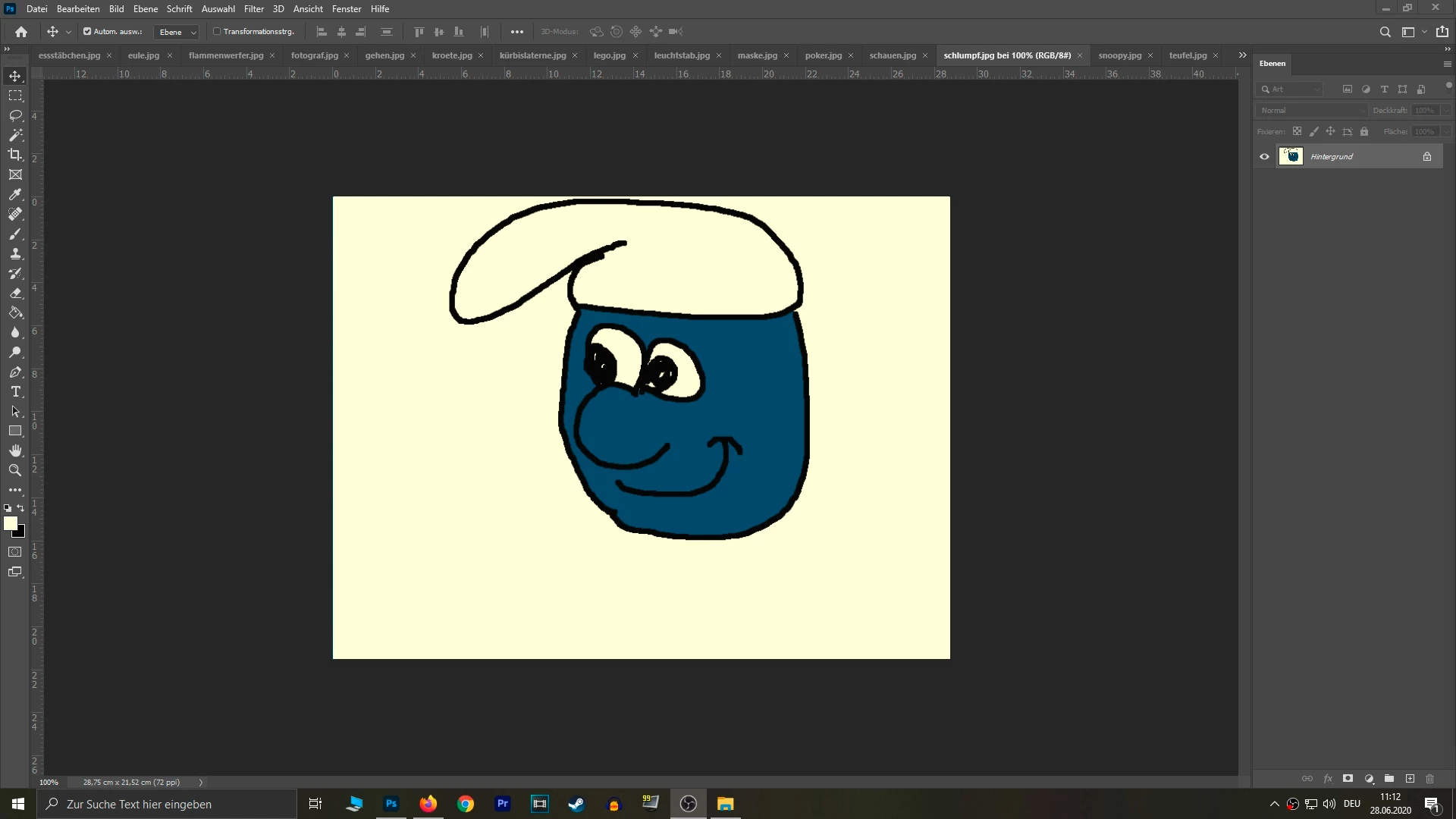This screenshot has height=819, width=1456.
Task: Select the Crop tool
Action: 15,155
